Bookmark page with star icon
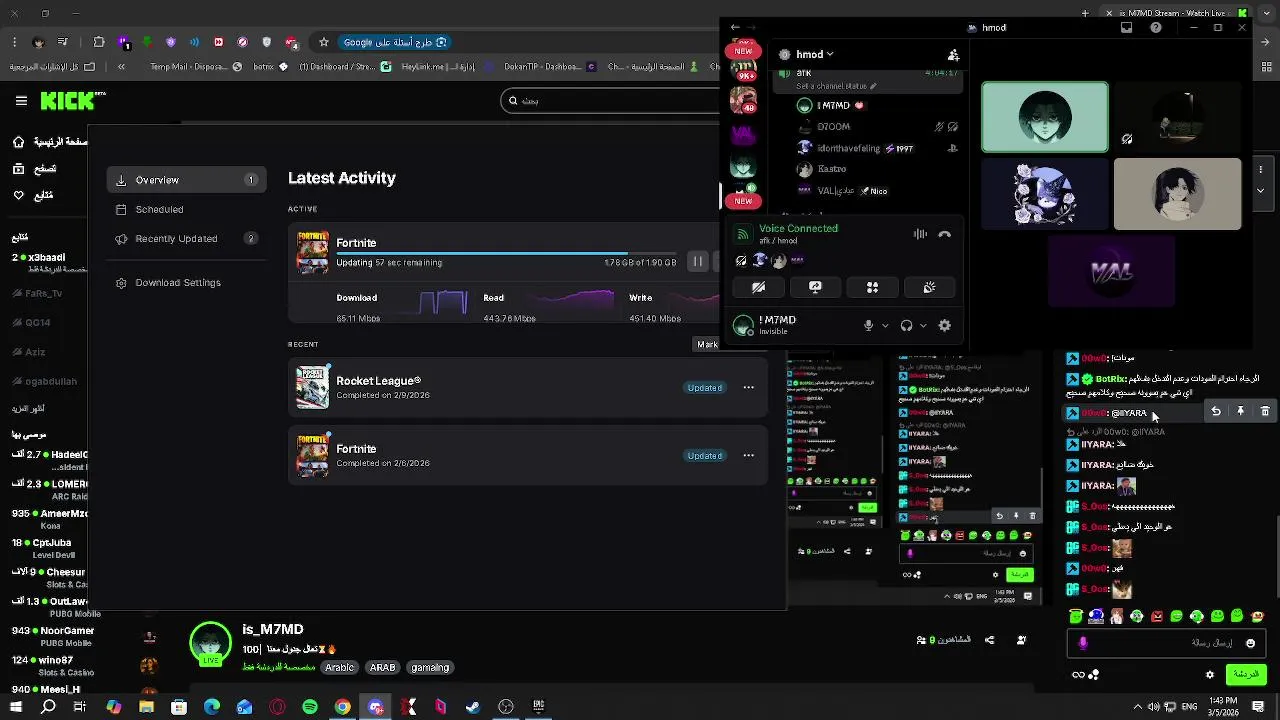This screenshot has height=720, width=1280. coord(323,43)
